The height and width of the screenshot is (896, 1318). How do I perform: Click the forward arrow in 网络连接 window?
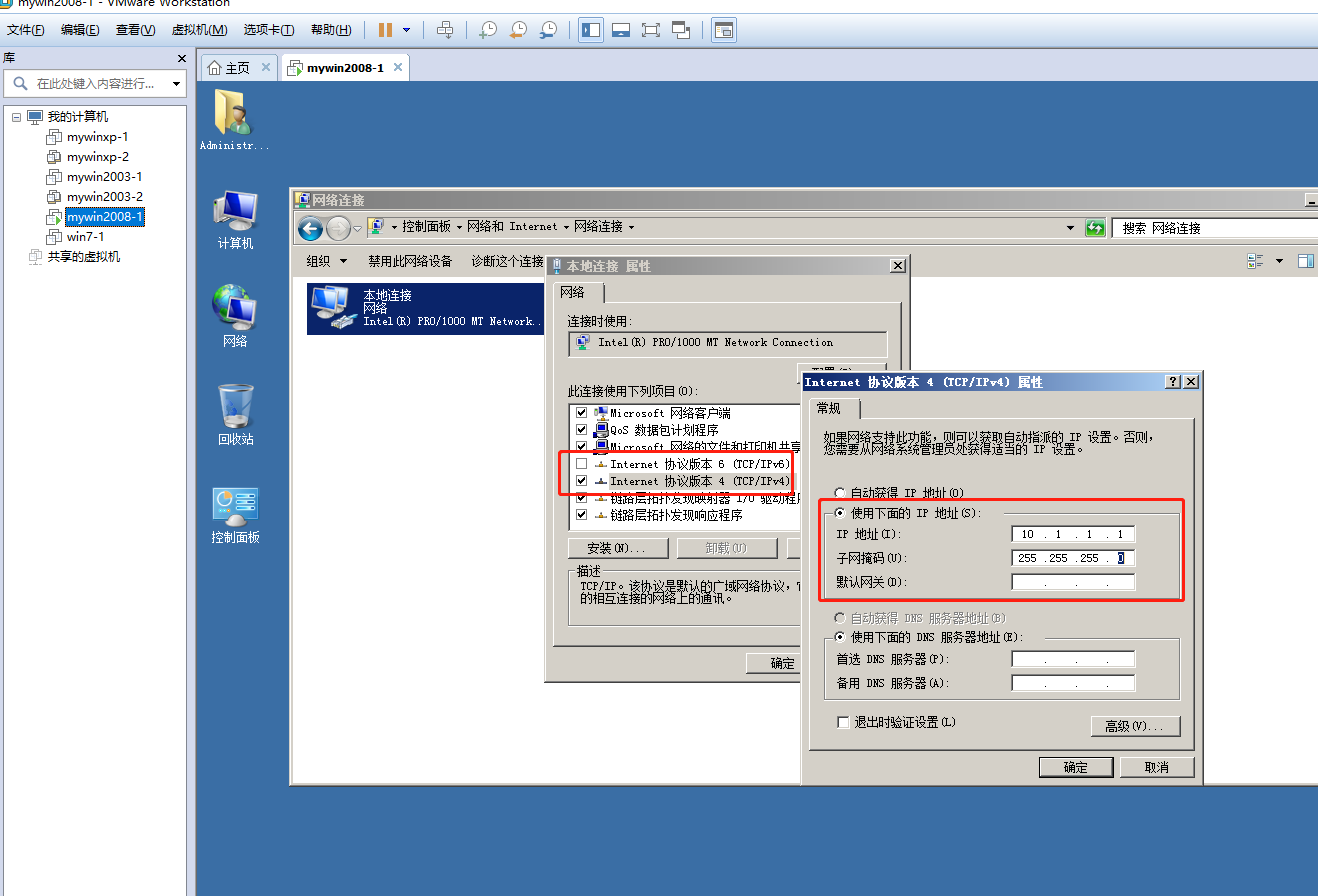click(x=338, y=228)
